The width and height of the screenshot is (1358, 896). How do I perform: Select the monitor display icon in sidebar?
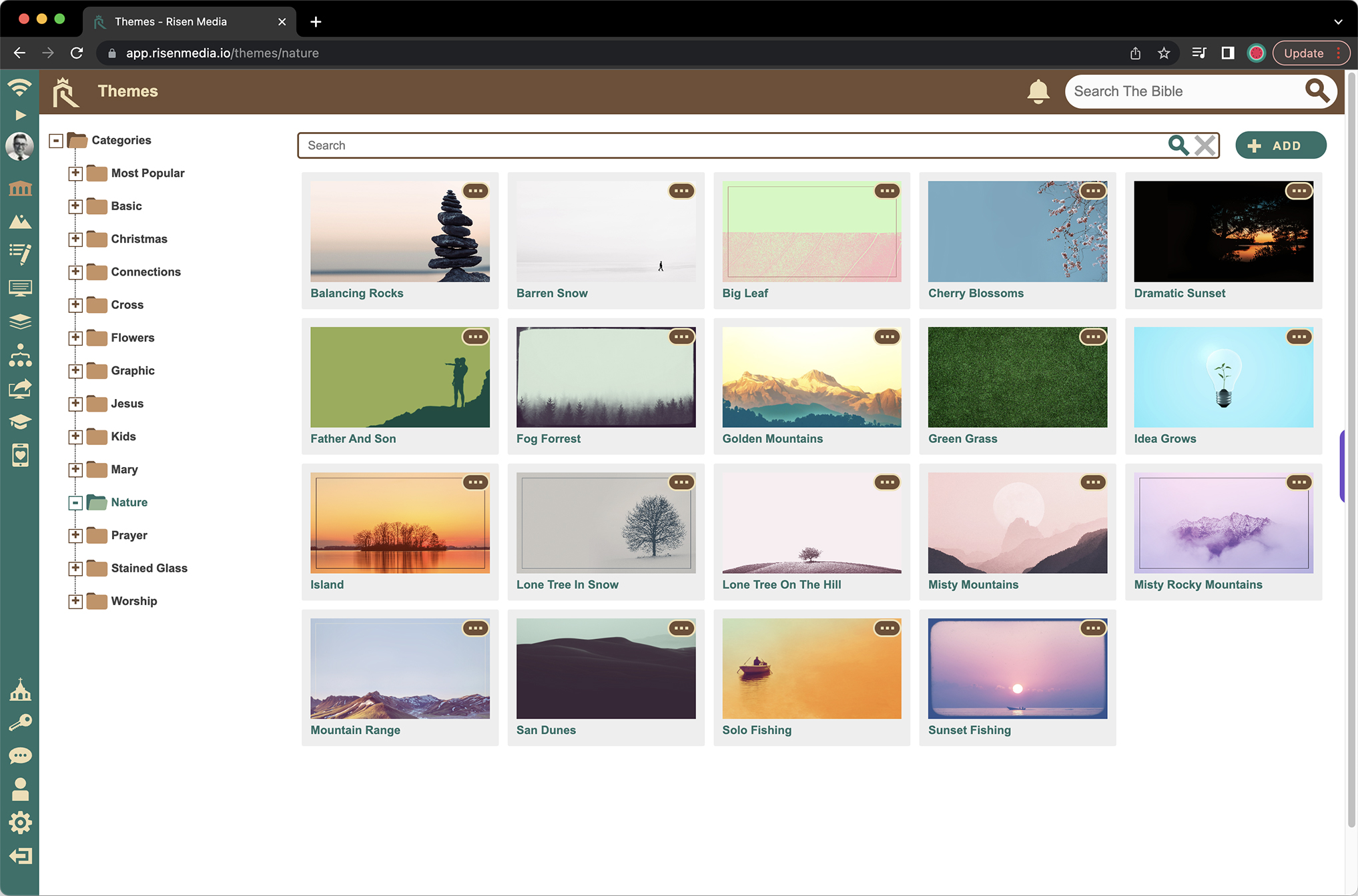click(21, 288)
